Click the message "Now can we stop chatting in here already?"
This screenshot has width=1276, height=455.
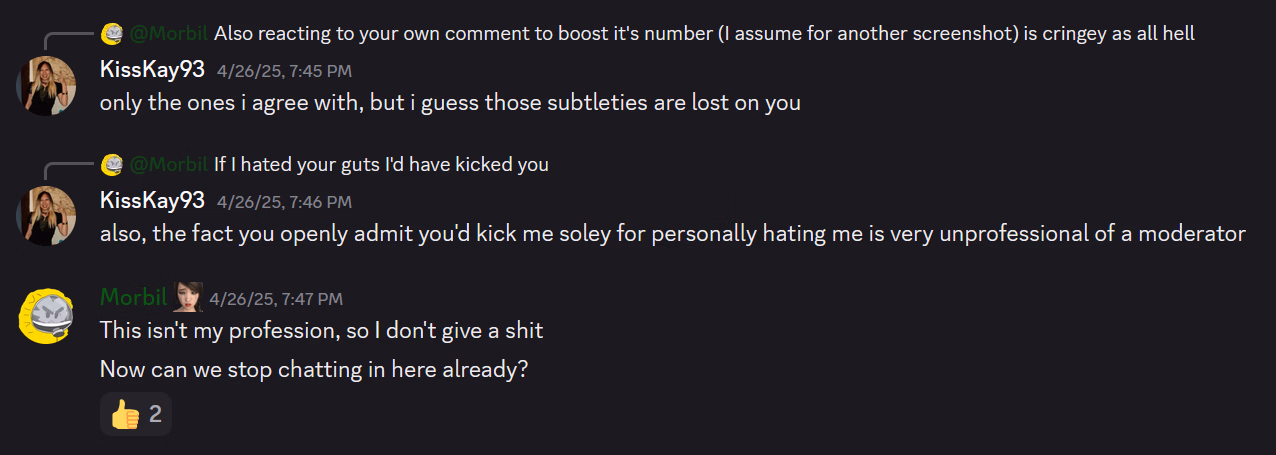[x=314, y=369]
